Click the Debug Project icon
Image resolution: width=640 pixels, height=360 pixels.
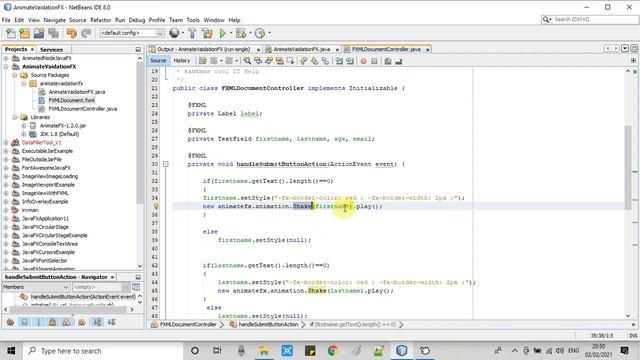(x=241, y=33)
